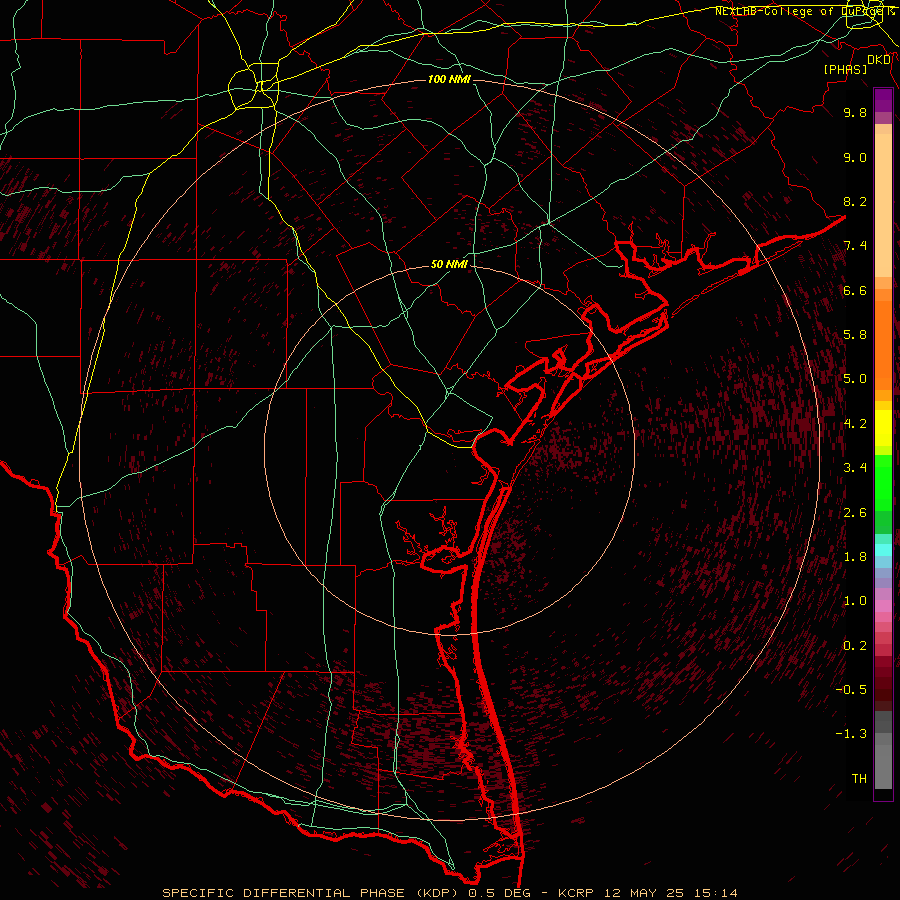Click the 'TH' threshold label on scale
Viewport: 900px width, 900px height.
click(859, 779)
